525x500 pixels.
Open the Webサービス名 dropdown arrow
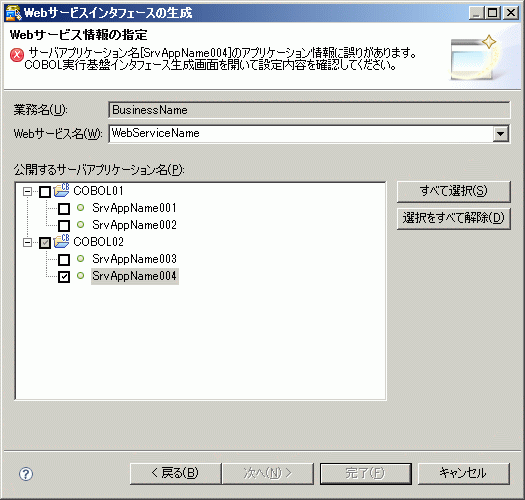click(x=501, y=134)
